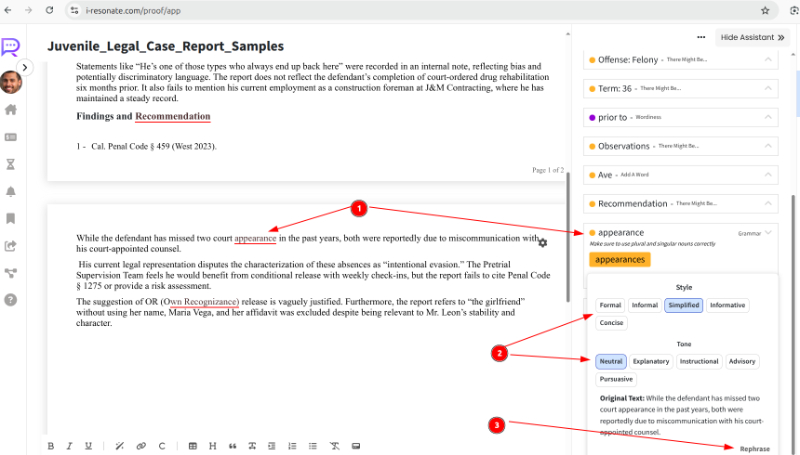Select the Formal style option
Screen dimensions: 800x455
610,305
